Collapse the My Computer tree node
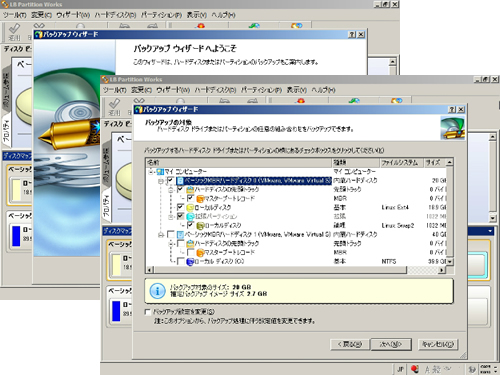The image size is (500, 375). tap(151, 172)
